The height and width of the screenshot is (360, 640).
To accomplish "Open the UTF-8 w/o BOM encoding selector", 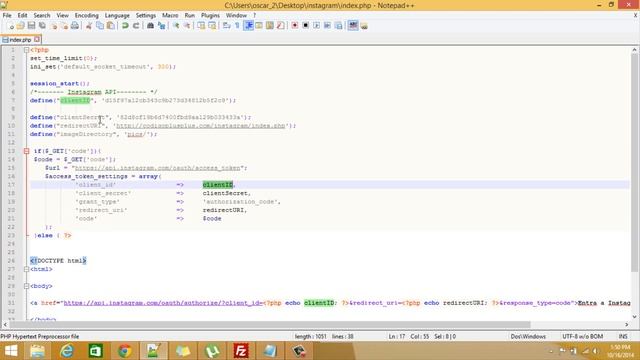I will pos(582,336).
